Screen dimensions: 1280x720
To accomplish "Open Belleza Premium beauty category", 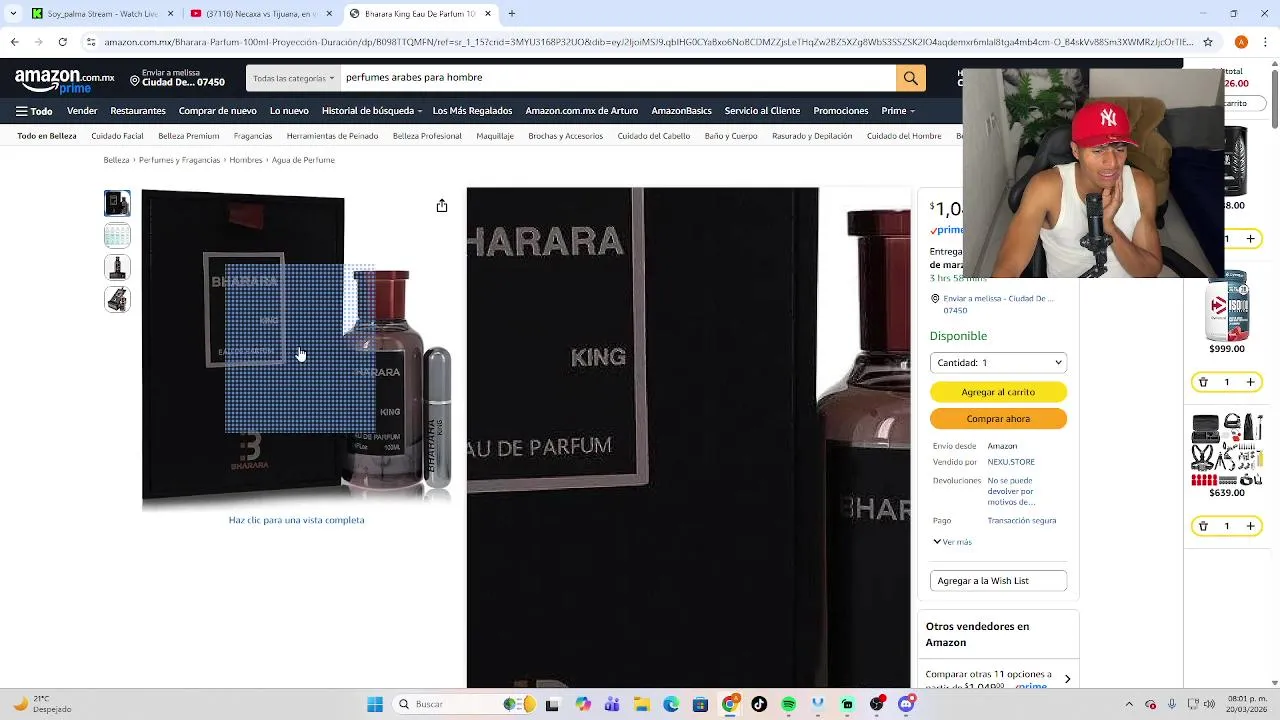I will coord(189,136).
